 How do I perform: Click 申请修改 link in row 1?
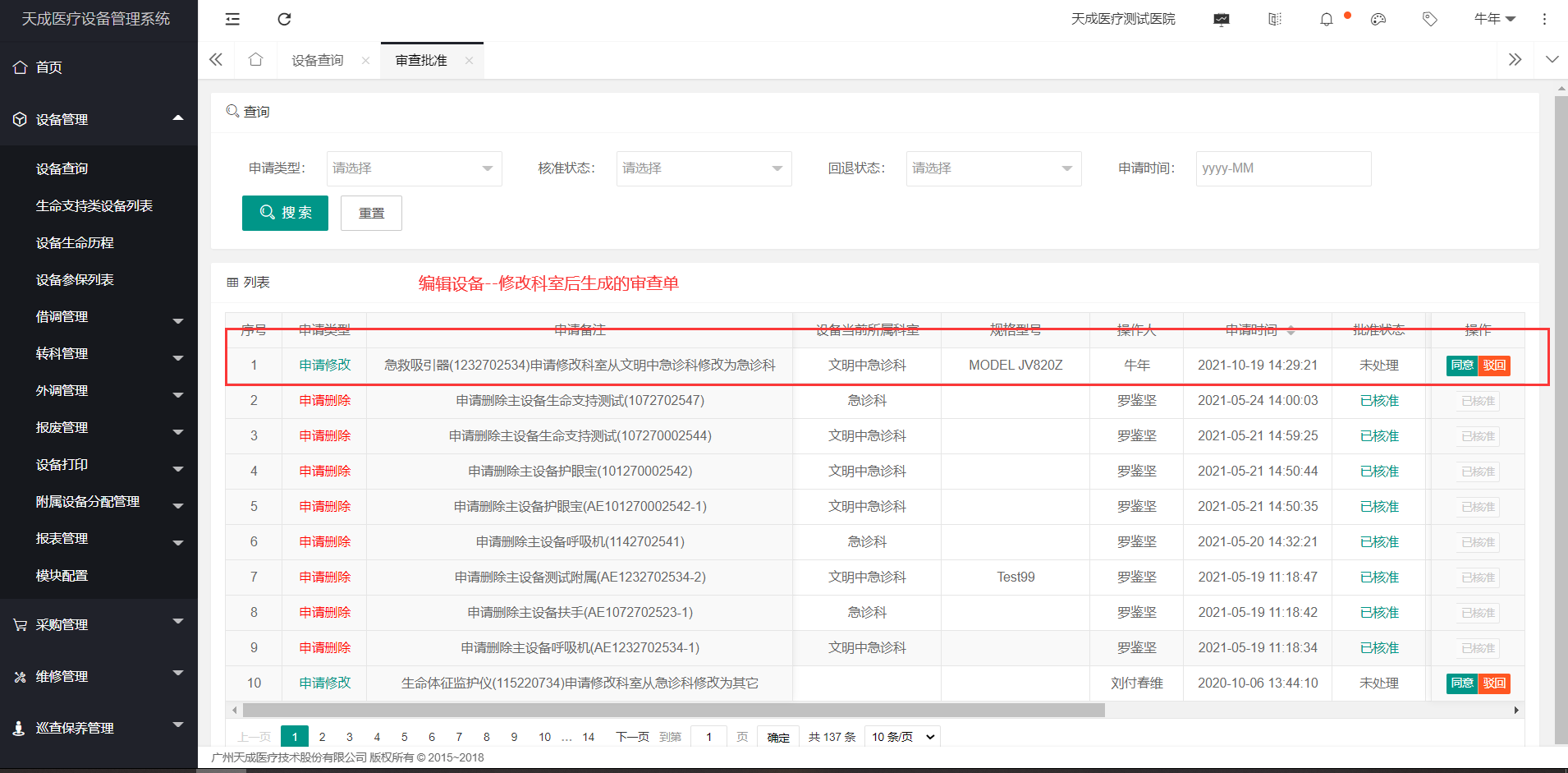point(325,365)
